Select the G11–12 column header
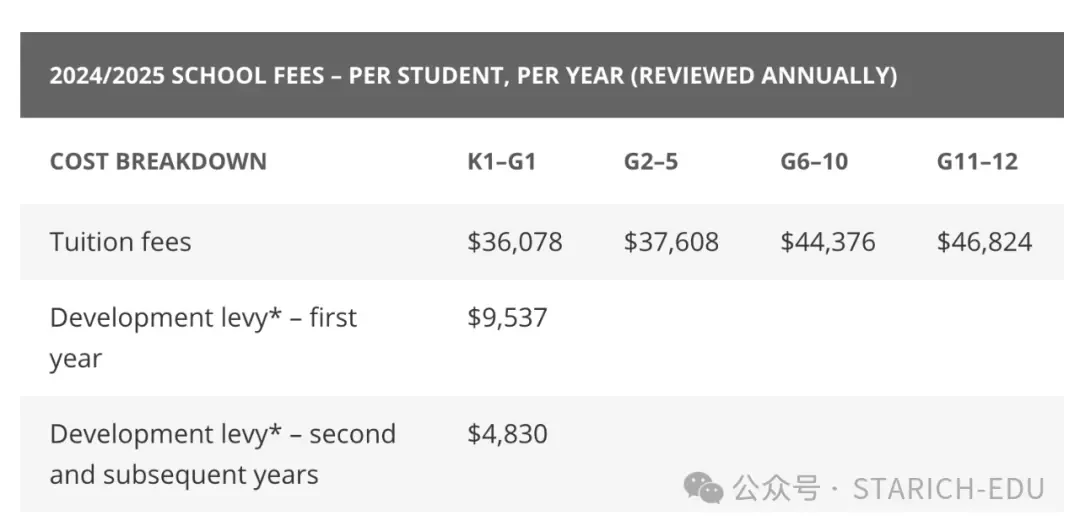The width and height of the screenshot is (1080, 532). pyautogui.click(x=977, y=161)
